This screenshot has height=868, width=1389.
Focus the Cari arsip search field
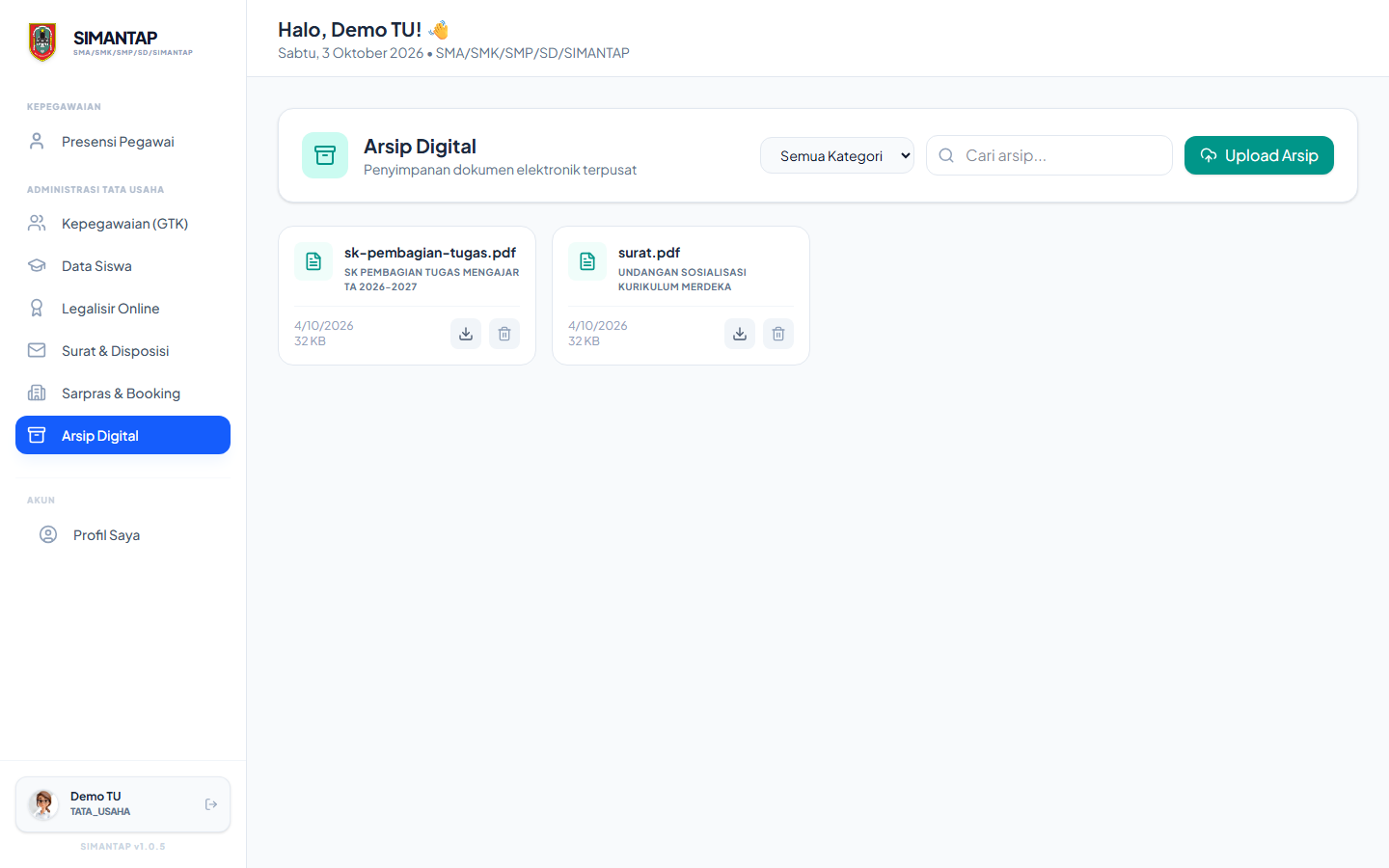coord(1049,155)
